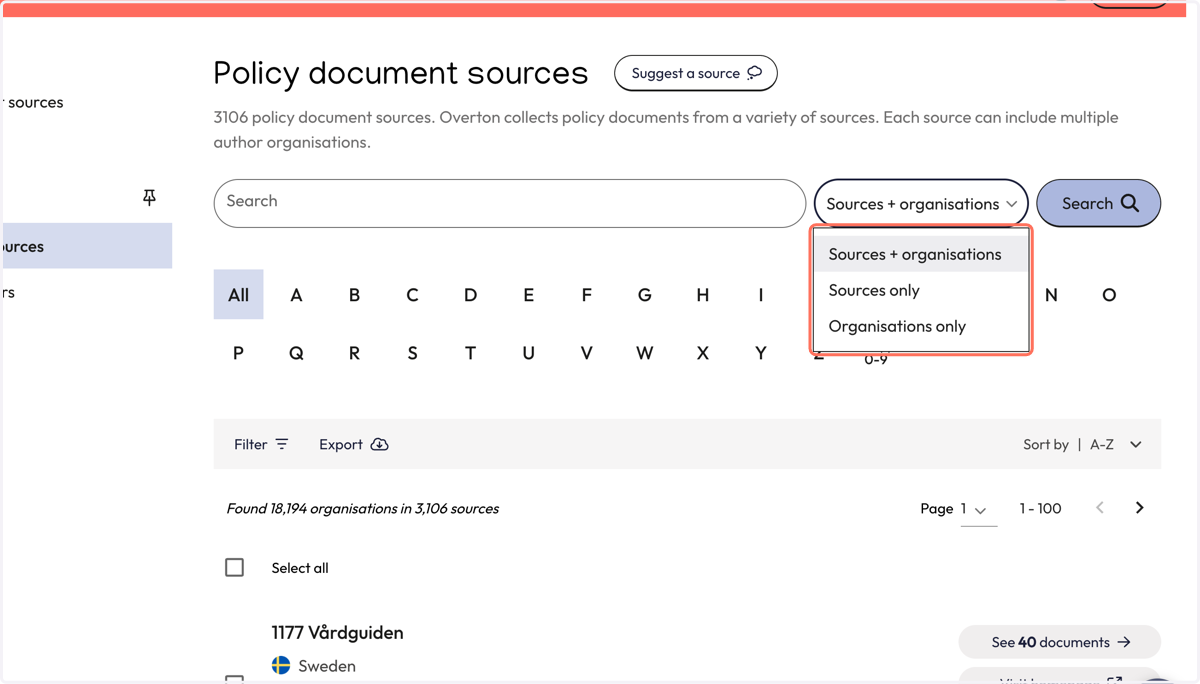This screenshot has width=1200, height=684.
Task: Filter sources by letter B
Action: pos(354,294)
